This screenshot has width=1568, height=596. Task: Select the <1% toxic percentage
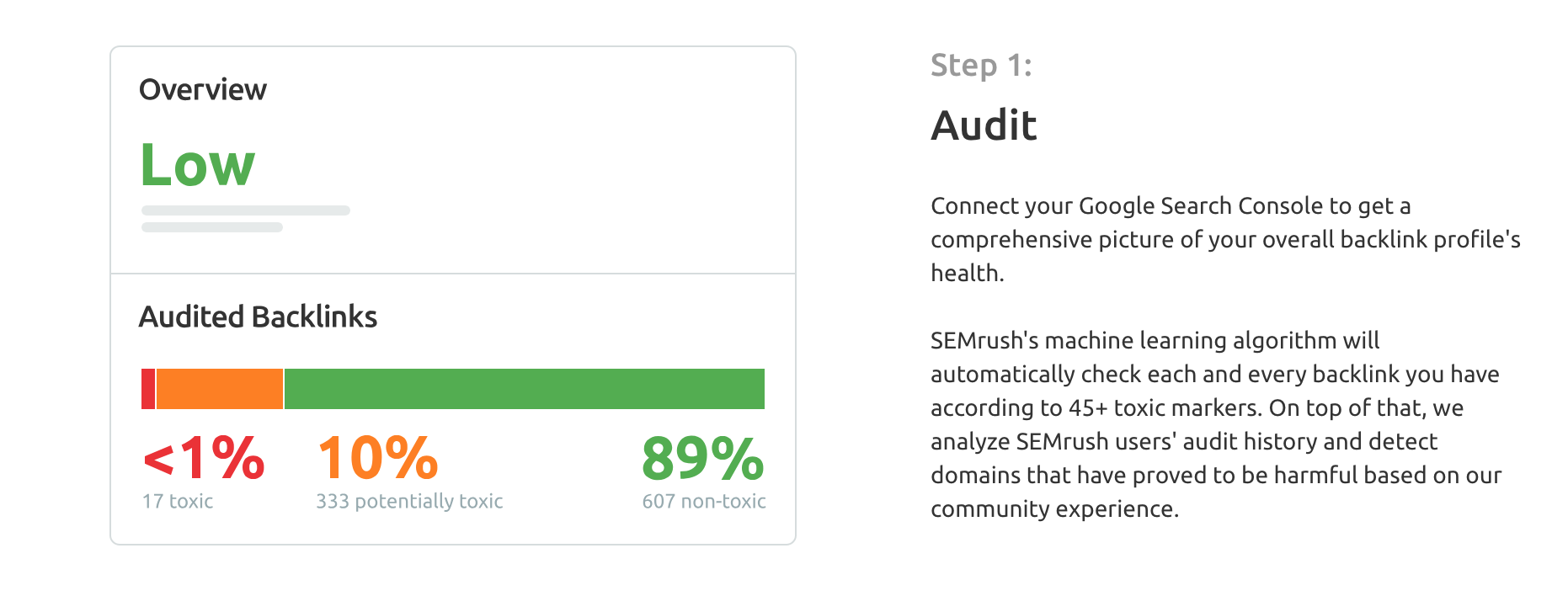(x=204, y=458)
